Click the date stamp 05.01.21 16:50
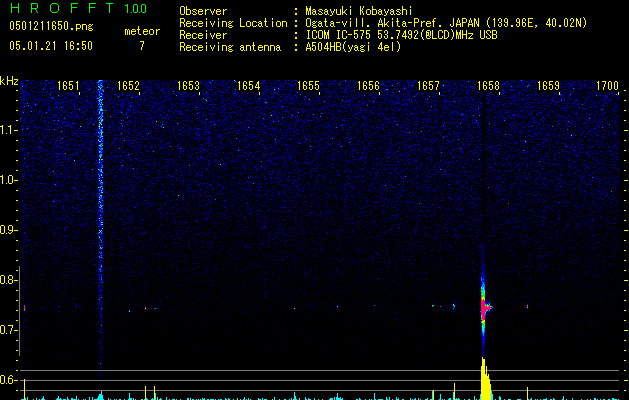 [x=51, y=46]
